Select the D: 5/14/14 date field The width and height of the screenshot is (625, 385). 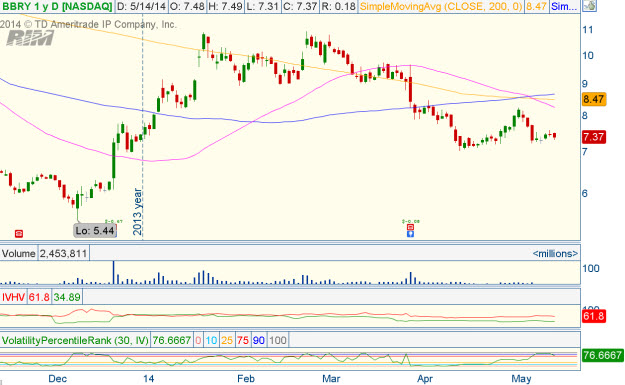tap(141, 6)
